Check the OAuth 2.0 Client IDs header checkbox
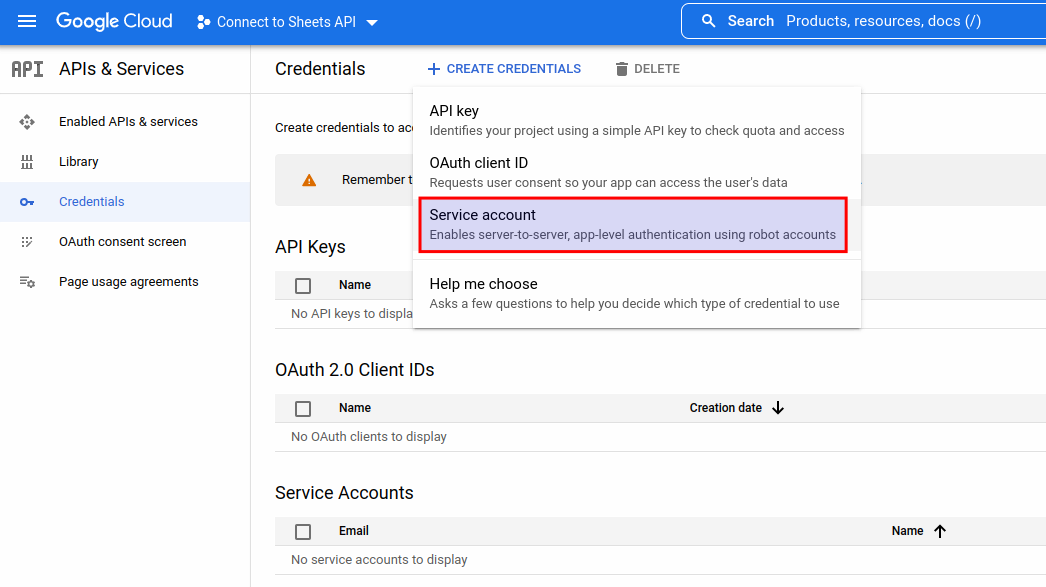This screenshot has width=1046, height=587. click(303, 408)
